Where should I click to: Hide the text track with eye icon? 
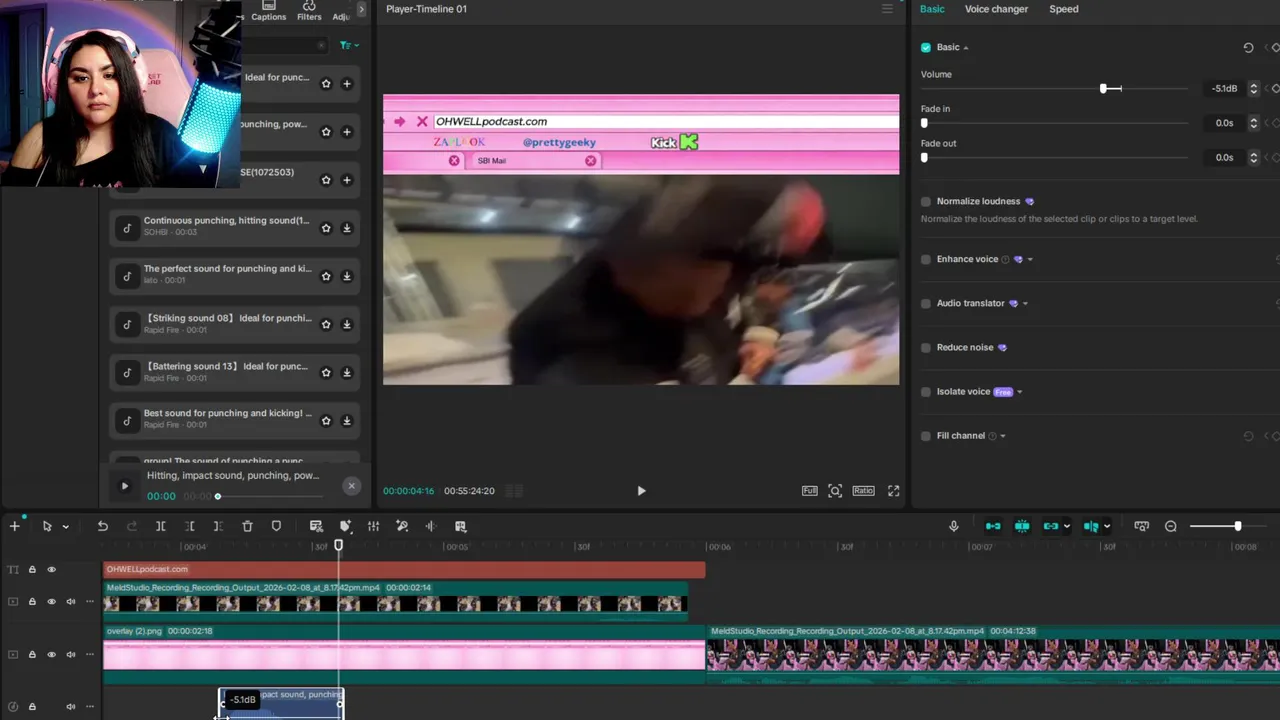click(51, 570)
